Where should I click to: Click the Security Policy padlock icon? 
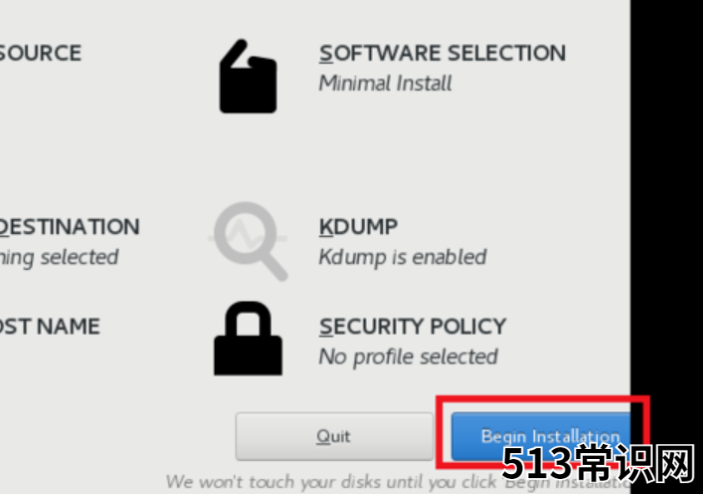tap(248, 338)
